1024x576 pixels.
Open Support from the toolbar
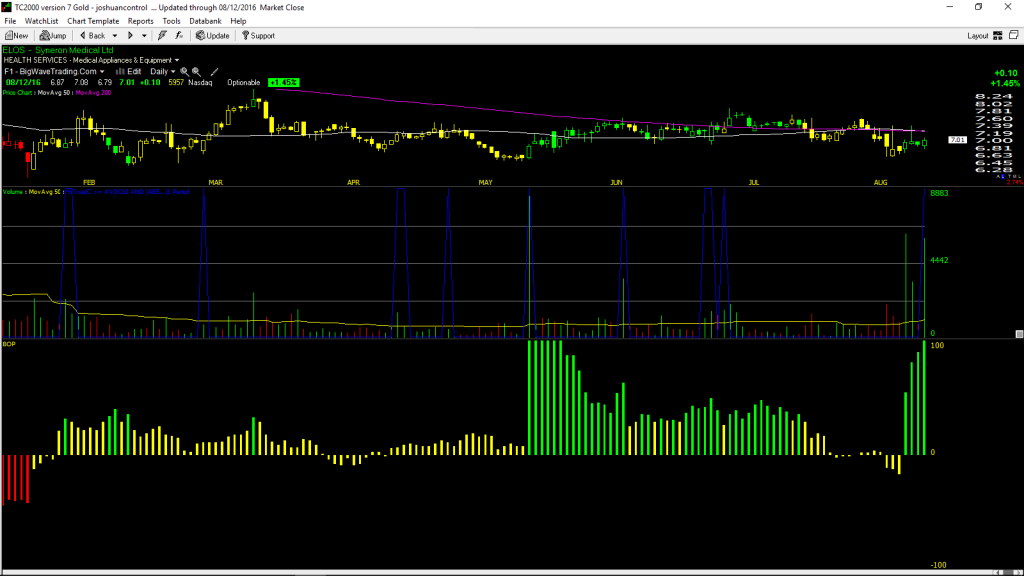[259, 36]
